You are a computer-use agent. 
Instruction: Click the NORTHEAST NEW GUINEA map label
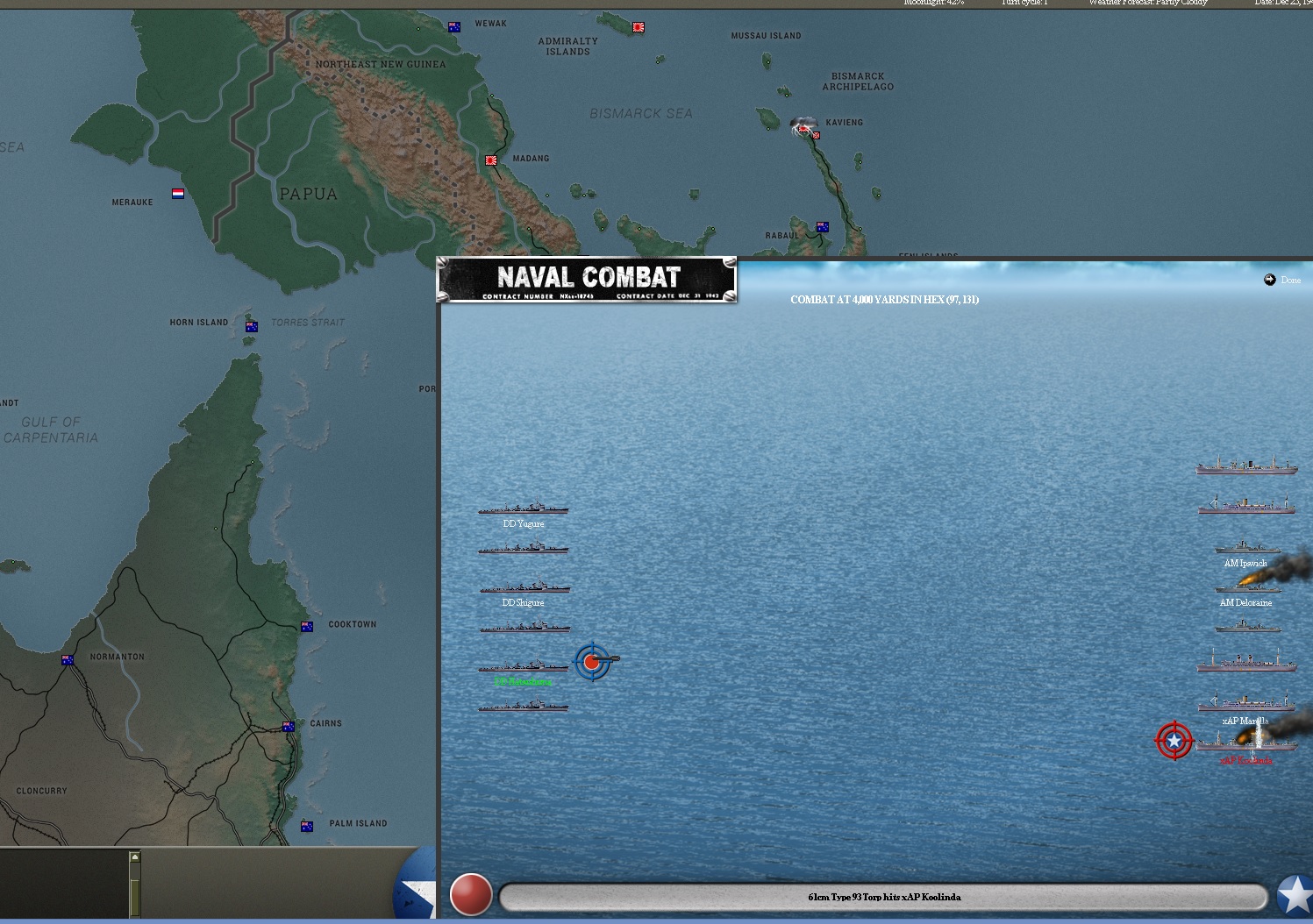pyautogui.click(x=381, y=64)
